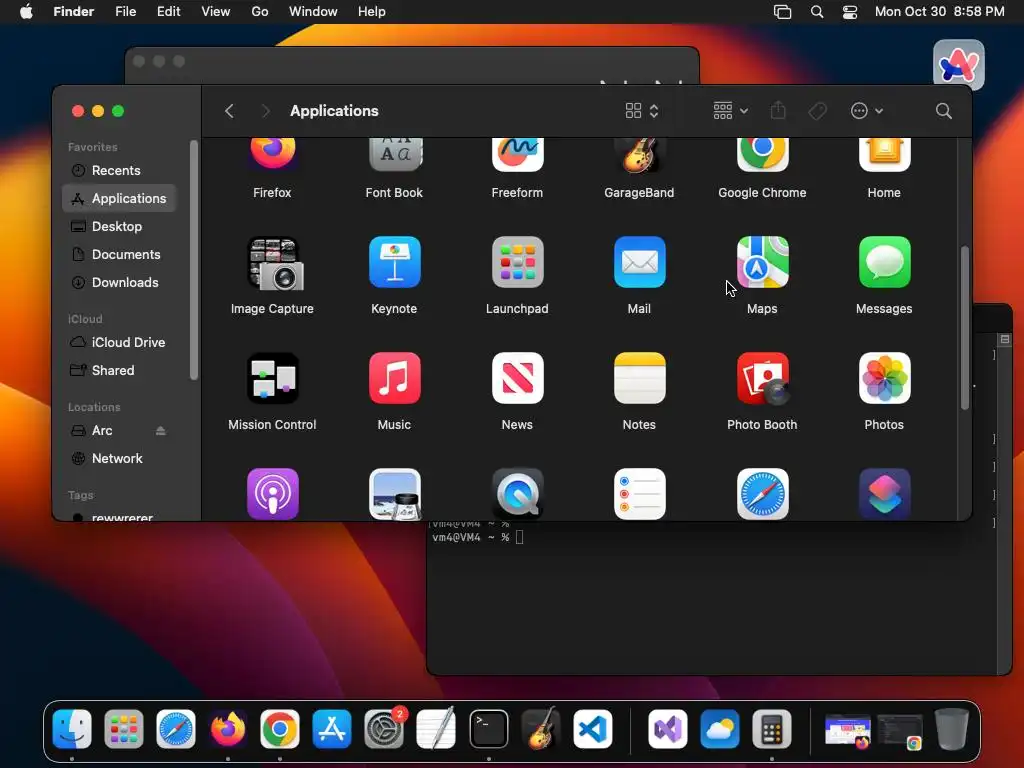The height and width of the screenshot is (768, 1024).
Task: Open the icon view switcher dropdown
Action: click(642, 111)
